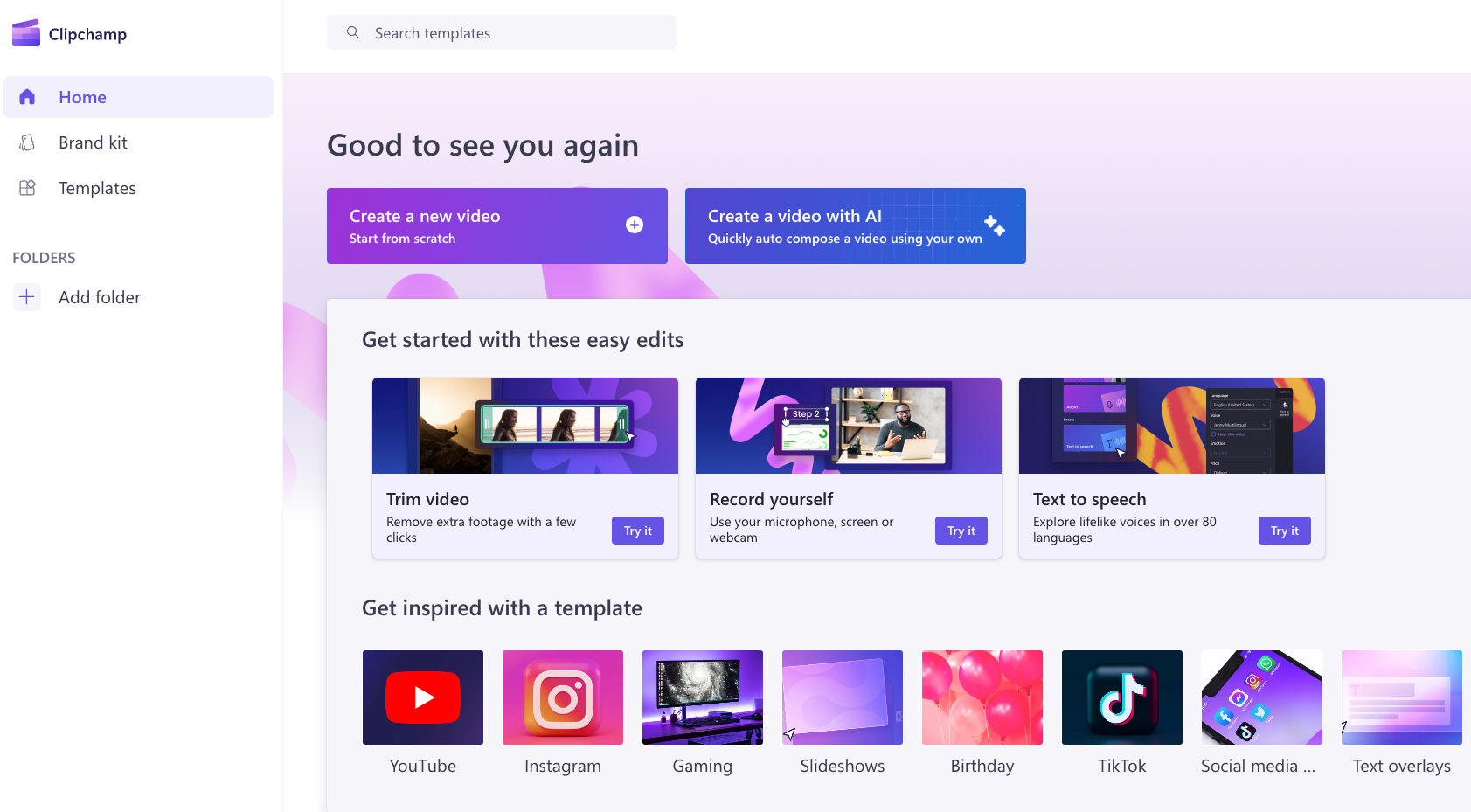Select Add folder in the sidebar
Screen dimensions: 1471x812
point(139,297)
